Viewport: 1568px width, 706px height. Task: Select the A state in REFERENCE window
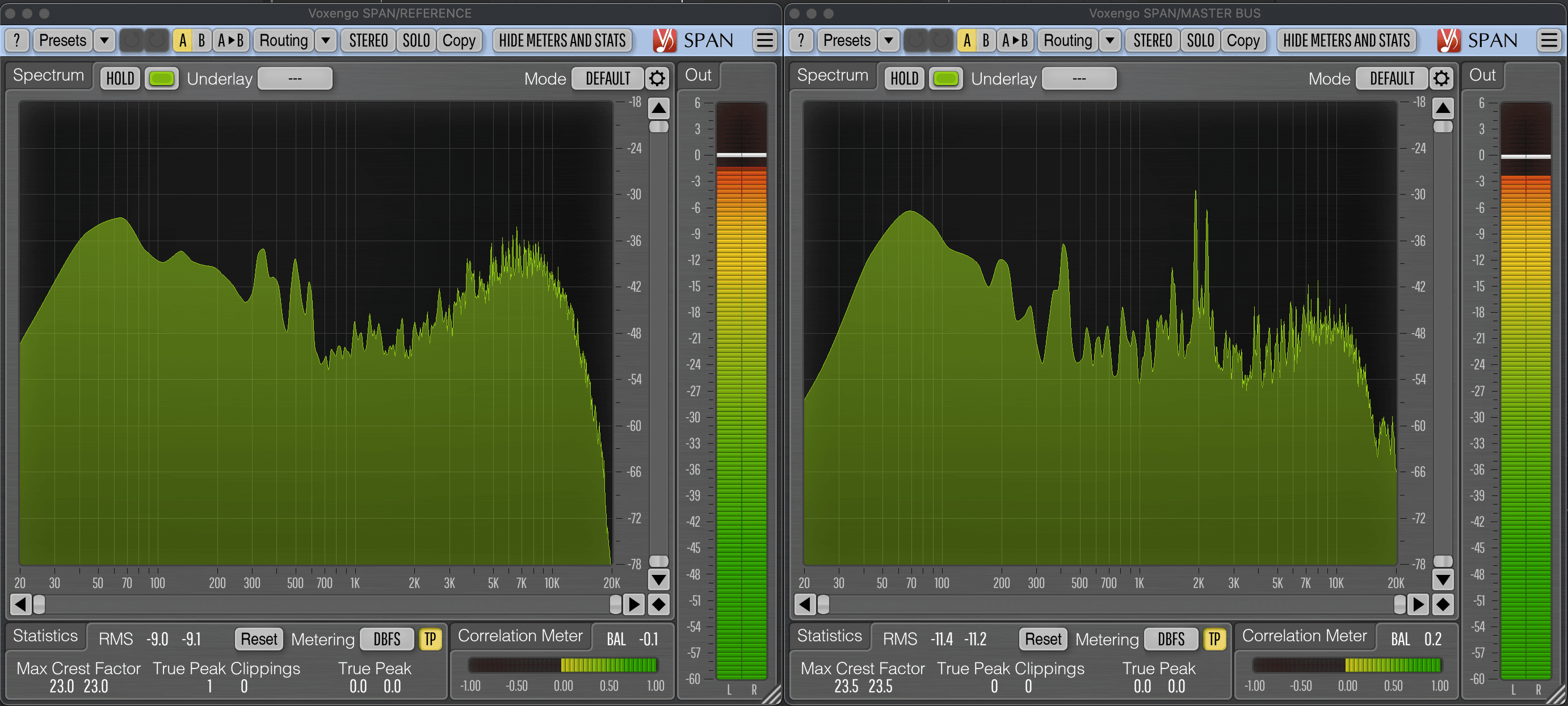(x=183, y=41)
